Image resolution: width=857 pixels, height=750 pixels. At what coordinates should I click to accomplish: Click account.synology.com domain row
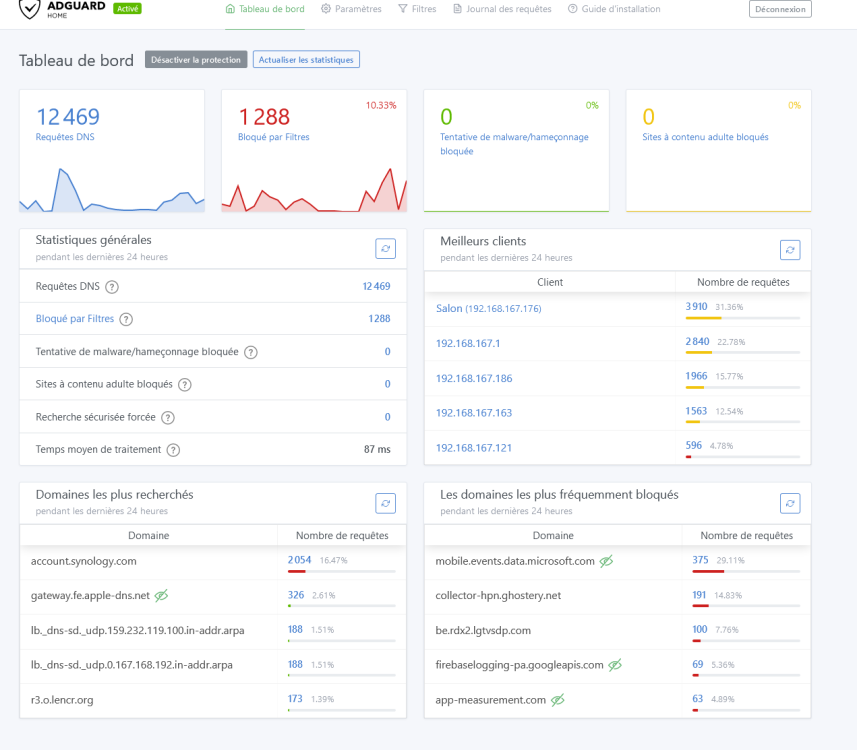(x=213, y=562)
